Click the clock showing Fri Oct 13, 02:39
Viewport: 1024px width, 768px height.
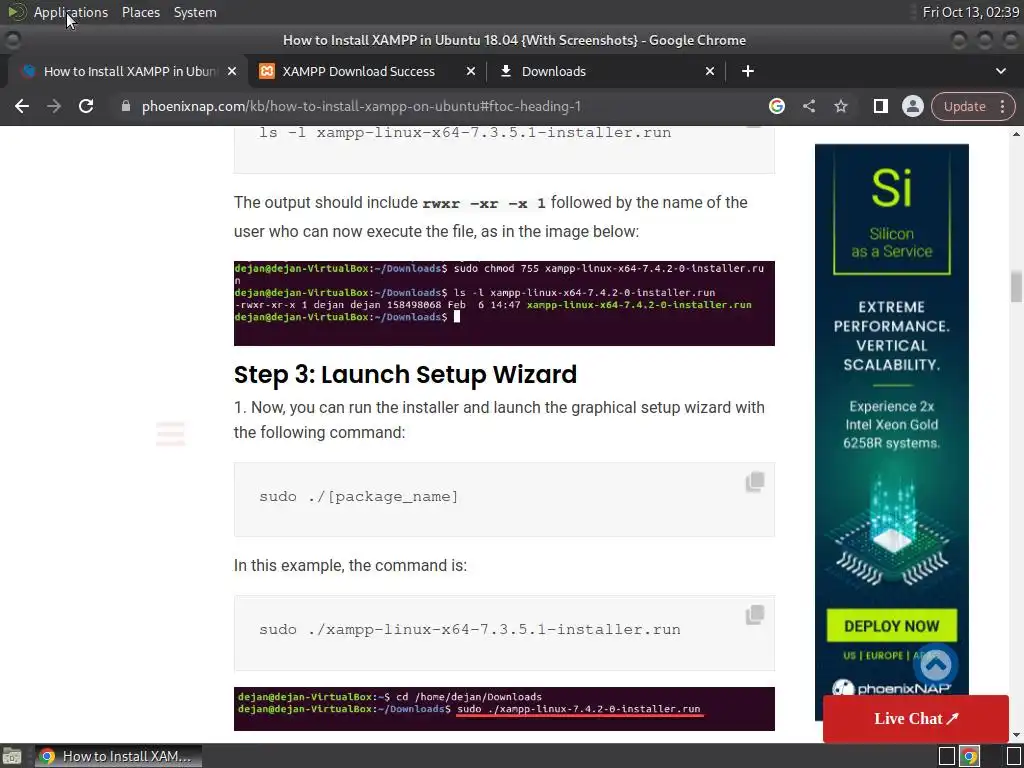(970, 12)
